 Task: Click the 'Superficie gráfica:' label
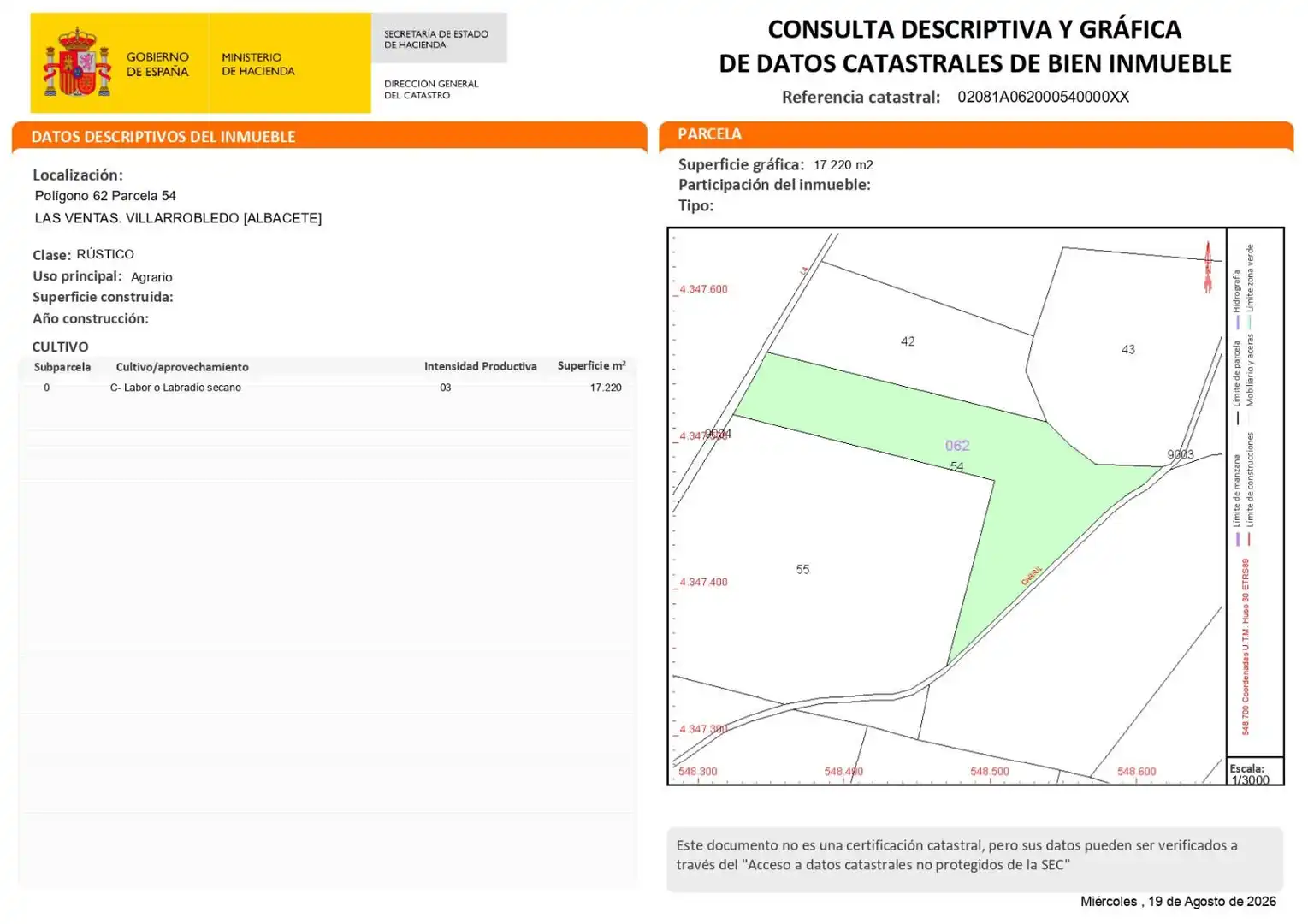pos(742,164)
